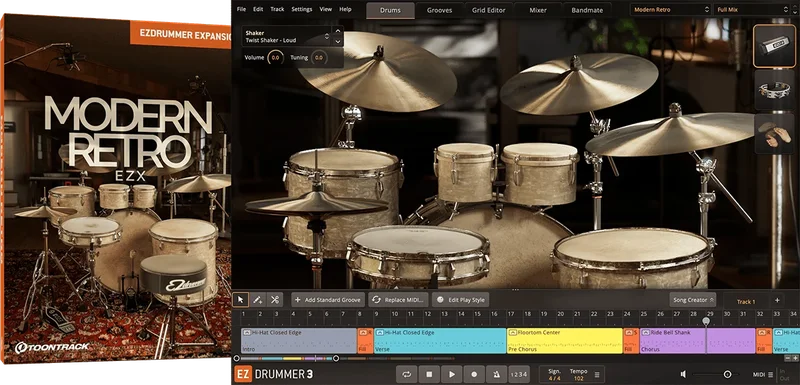
Task: Select the scissors cut tool
Action: tap(274, 300)
